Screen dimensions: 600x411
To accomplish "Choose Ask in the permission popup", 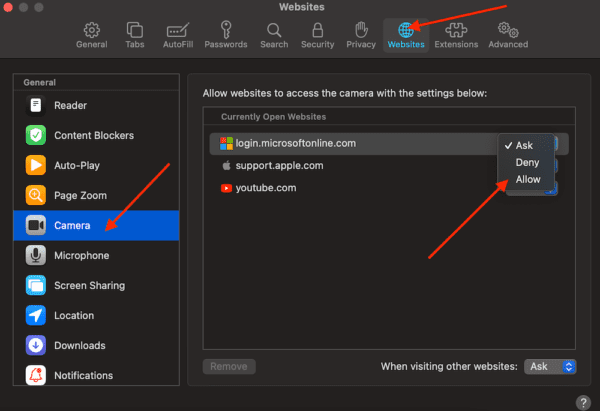I will pos(526,145).
